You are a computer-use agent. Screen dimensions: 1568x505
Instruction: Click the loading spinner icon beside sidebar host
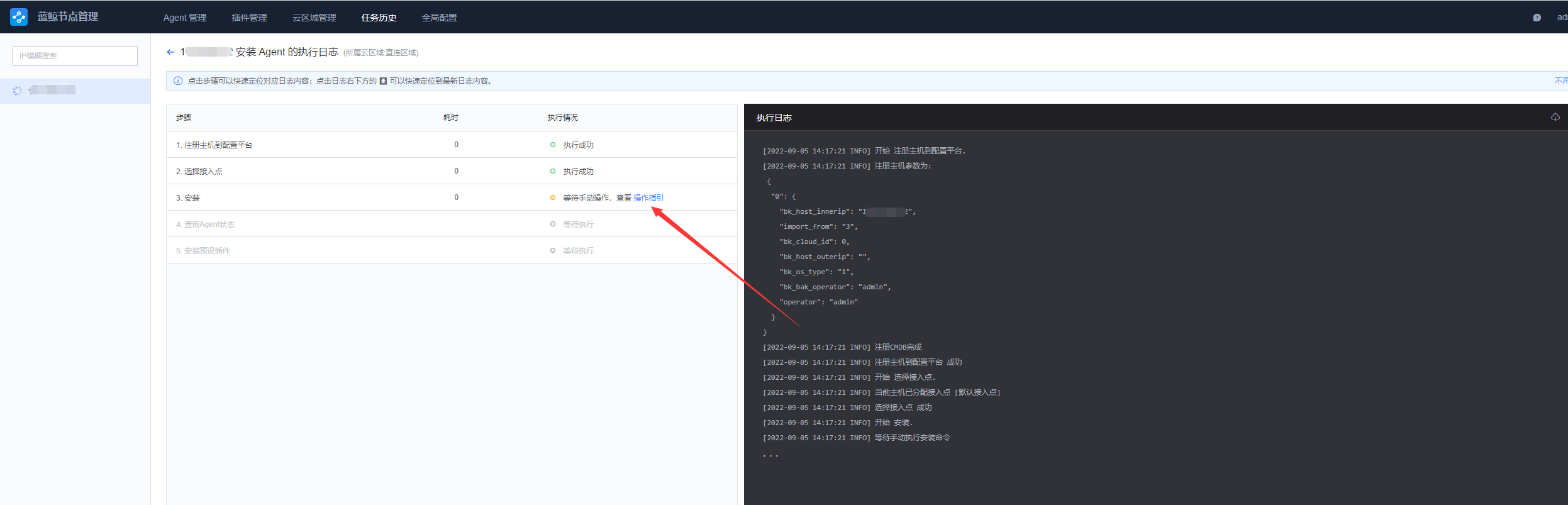(x=18, y=91)
